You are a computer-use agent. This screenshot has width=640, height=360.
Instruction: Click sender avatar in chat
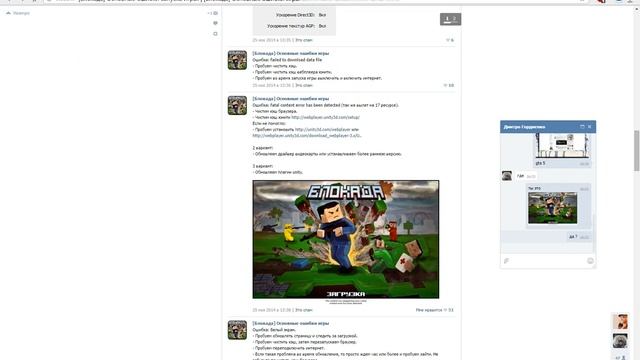(507, 176)
